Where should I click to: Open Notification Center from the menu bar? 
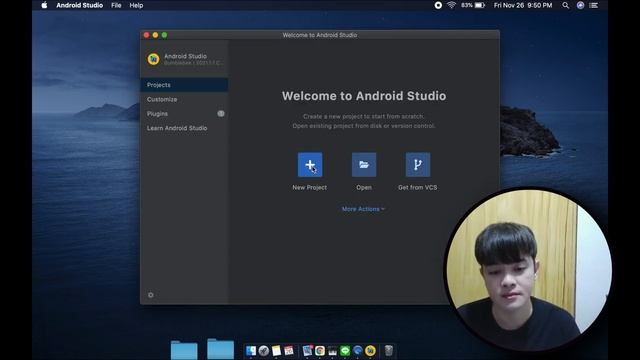coord(594,5)
